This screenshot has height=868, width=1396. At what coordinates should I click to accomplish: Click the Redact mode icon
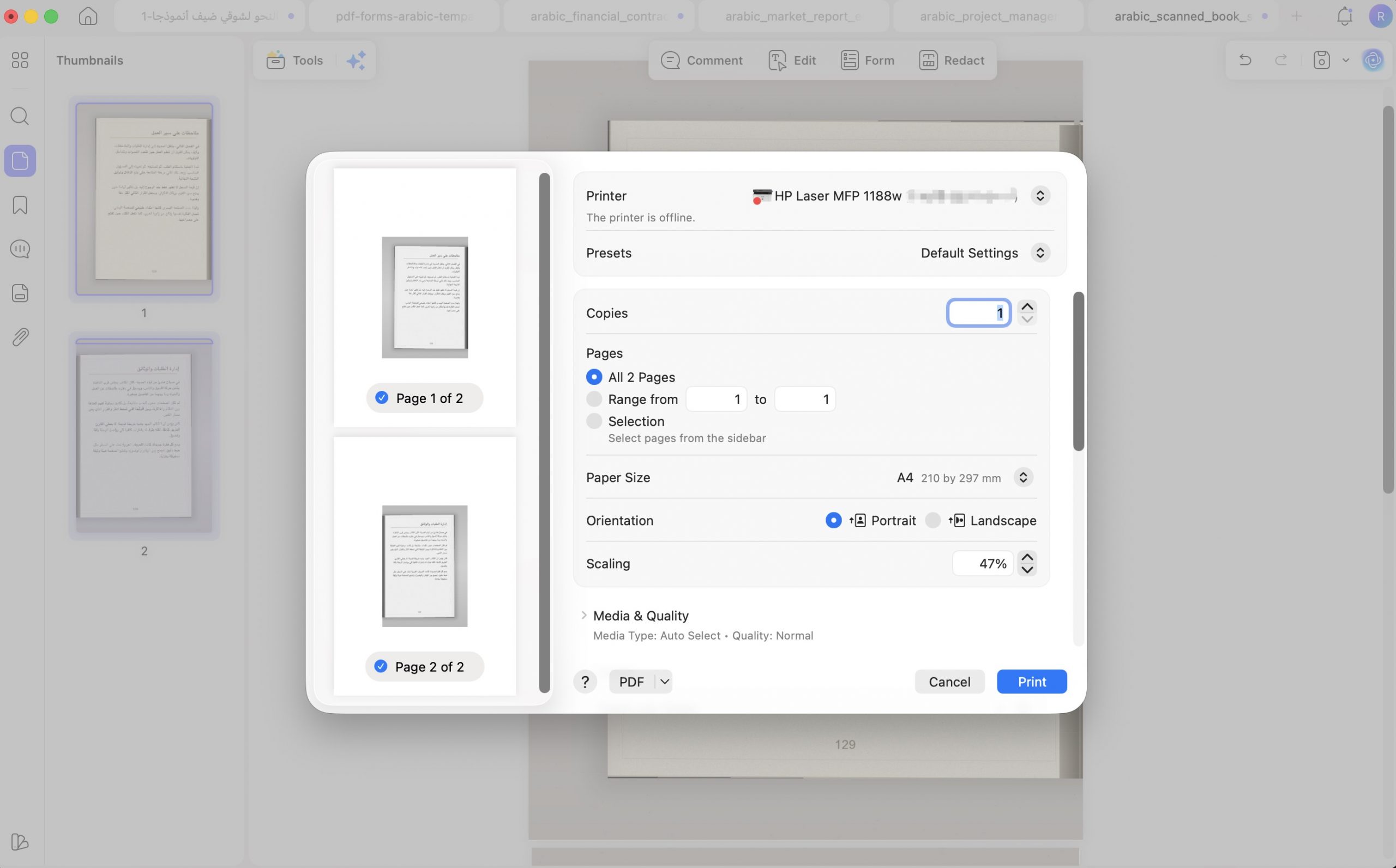tap(928, 61)
